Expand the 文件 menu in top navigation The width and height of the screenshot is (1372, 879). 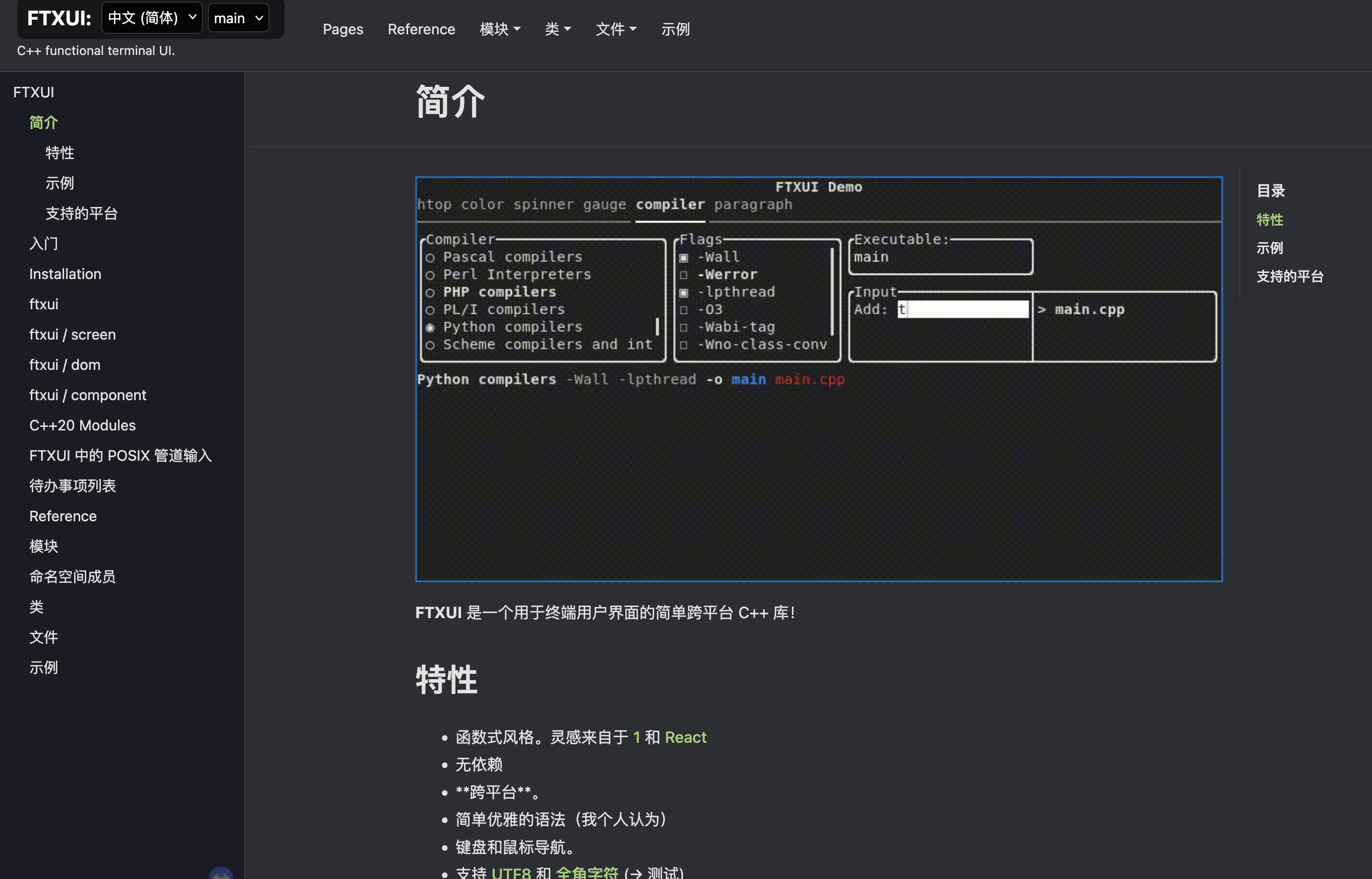615,29
